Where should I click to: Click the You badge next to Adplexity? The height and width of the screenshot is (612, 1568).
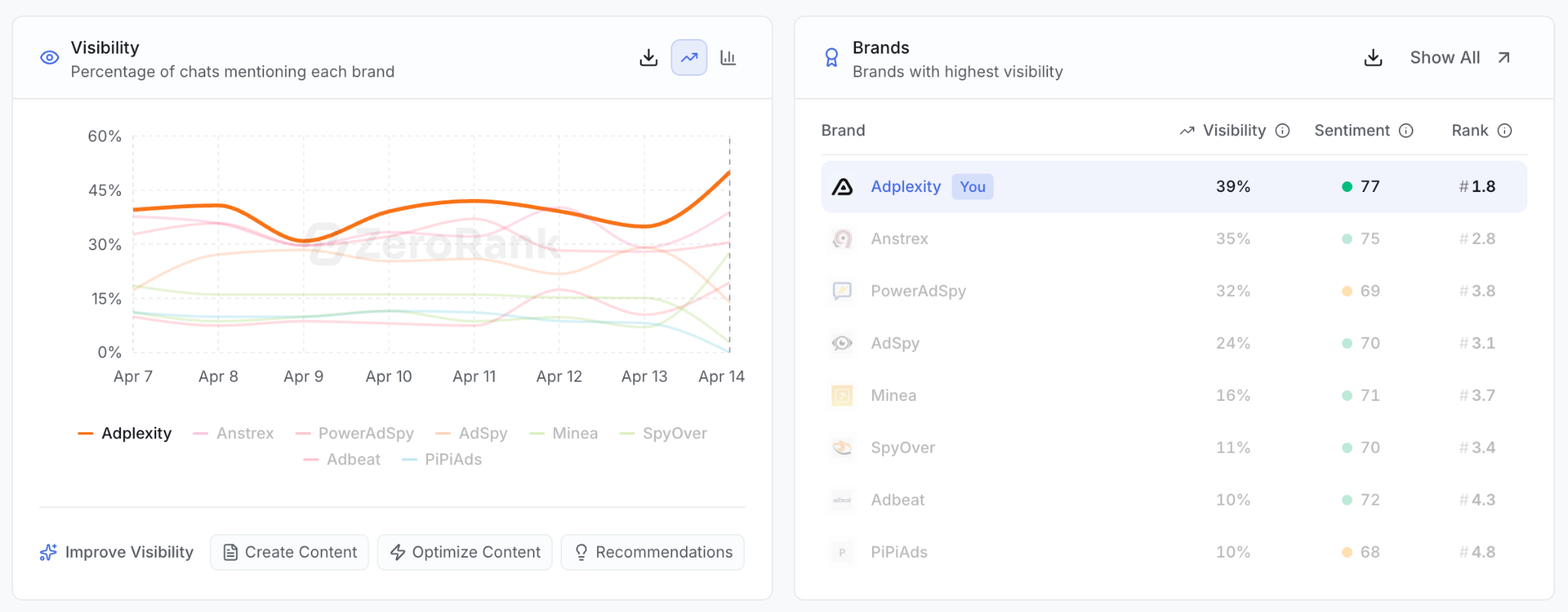[972, 187]
